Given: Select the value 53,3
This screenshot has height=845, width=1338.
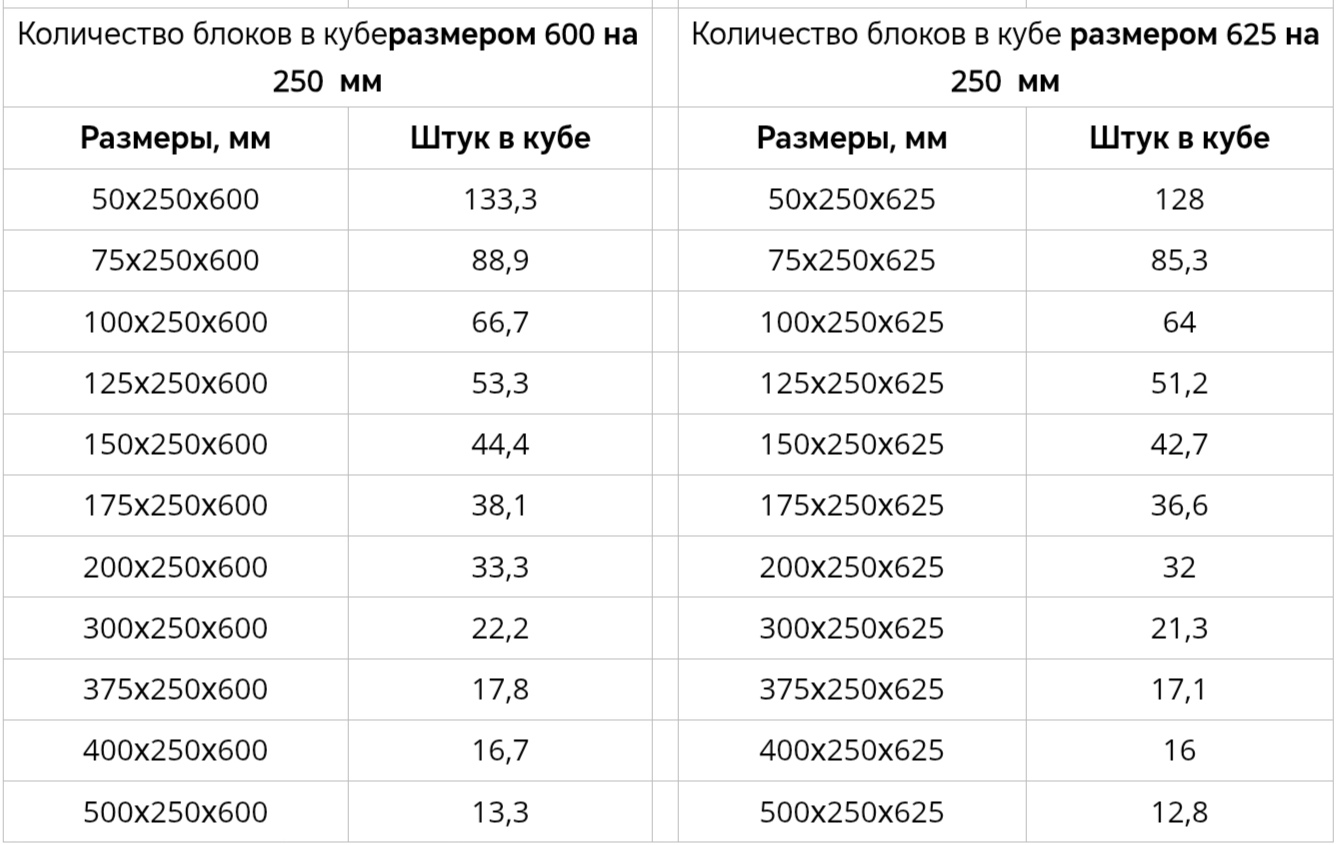Looking at the screenshot, I should point(500,383).
